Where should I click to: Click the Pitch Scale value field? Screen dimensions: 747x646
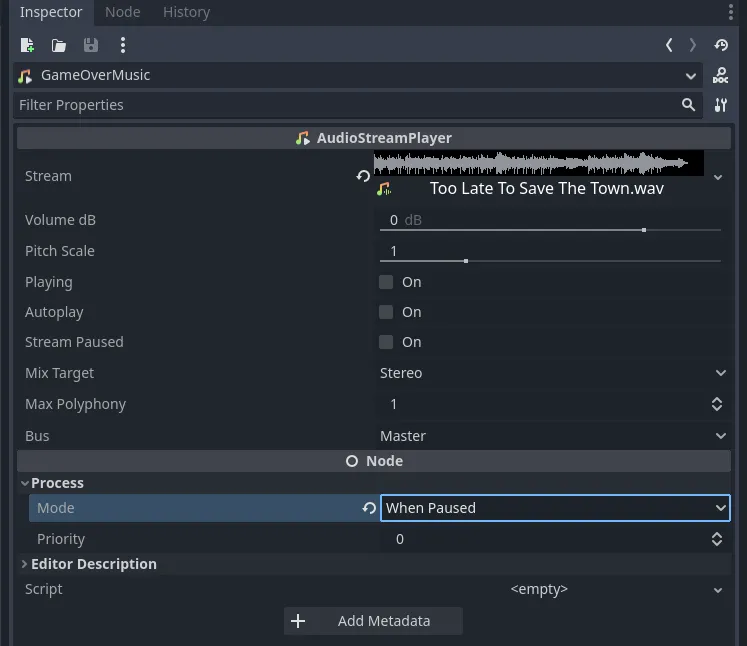[x=550, y=251]
